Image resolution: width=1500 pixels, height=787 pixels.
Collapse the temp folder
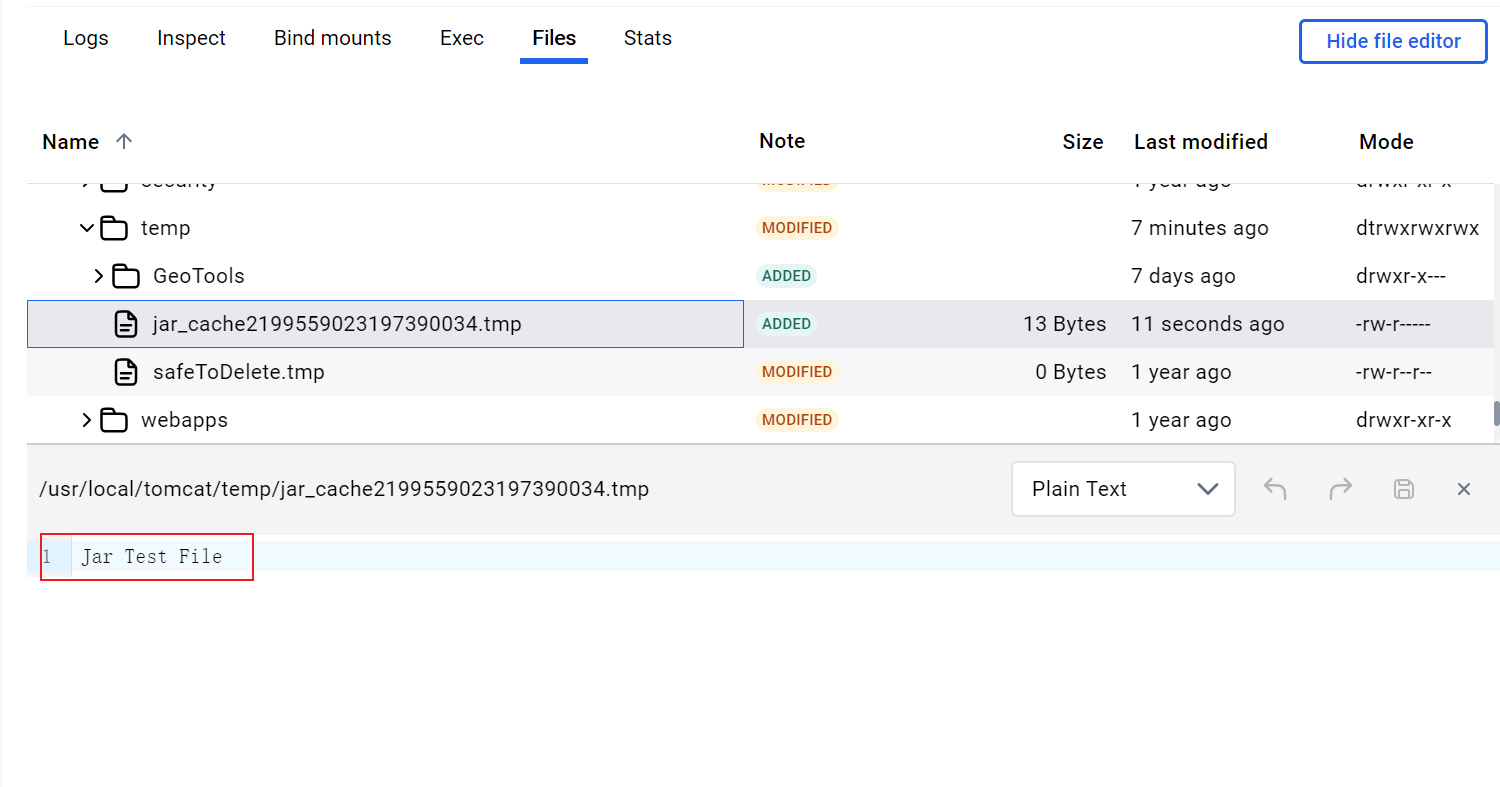pos(87,228)
